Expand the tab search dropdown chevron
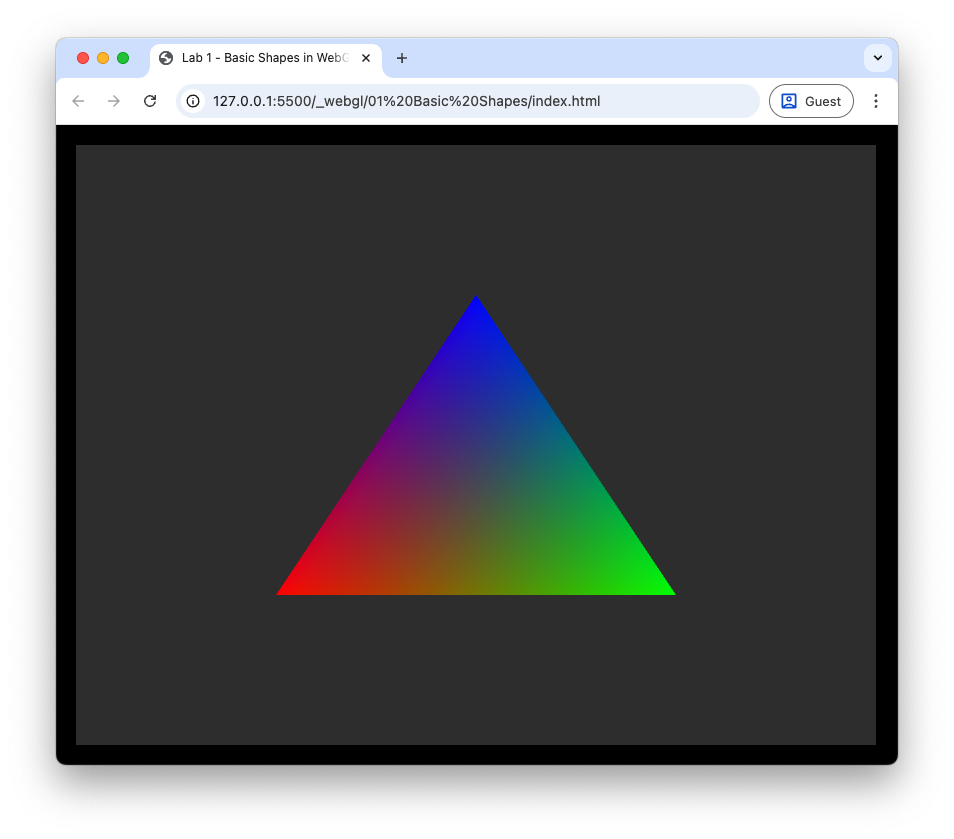Viewport: 954px width, 839px height. [877, 58]
